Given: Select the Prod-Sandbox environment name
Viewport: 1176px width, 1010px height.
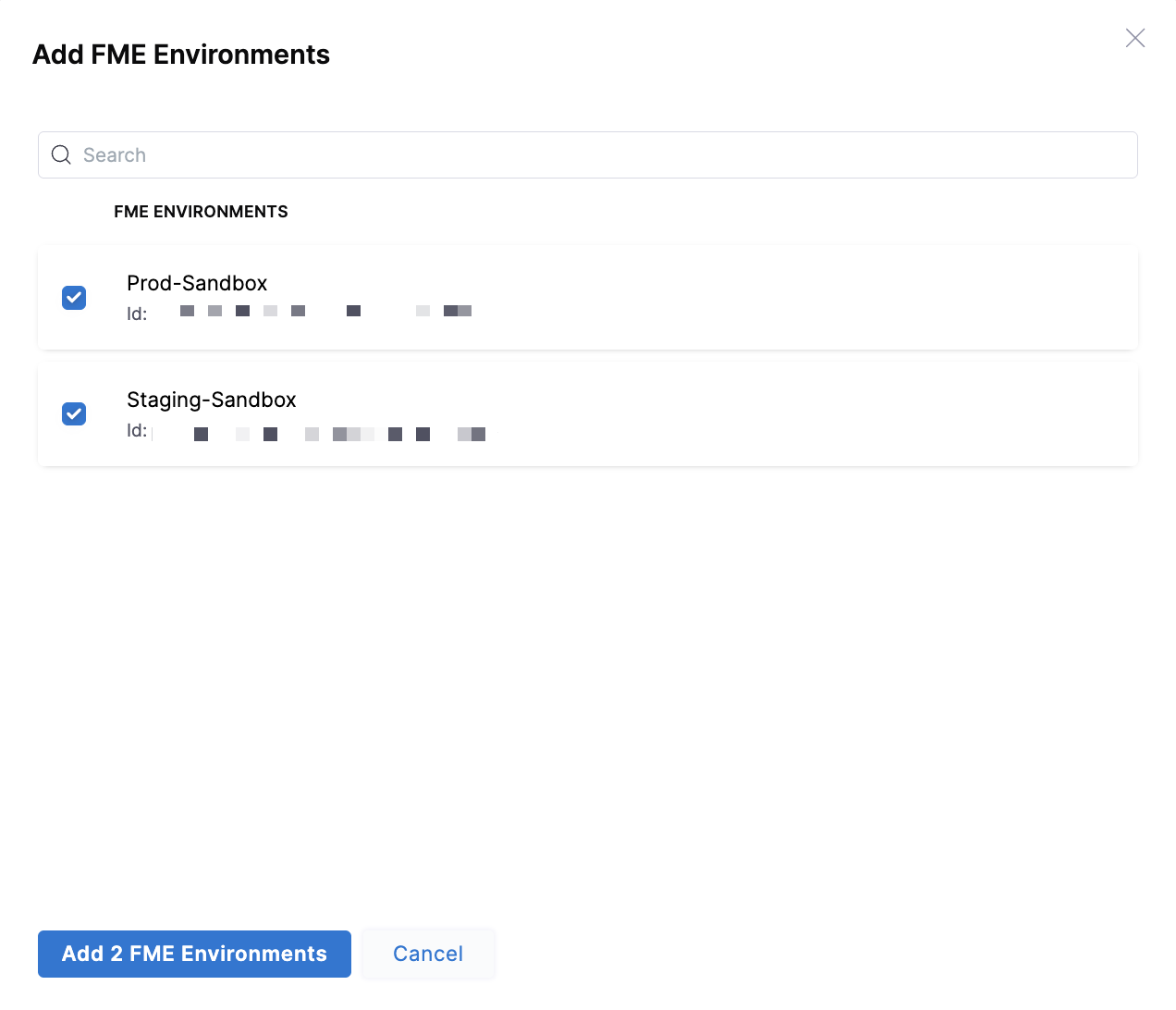Looking at the screenshot, I should tap(197, 283).
